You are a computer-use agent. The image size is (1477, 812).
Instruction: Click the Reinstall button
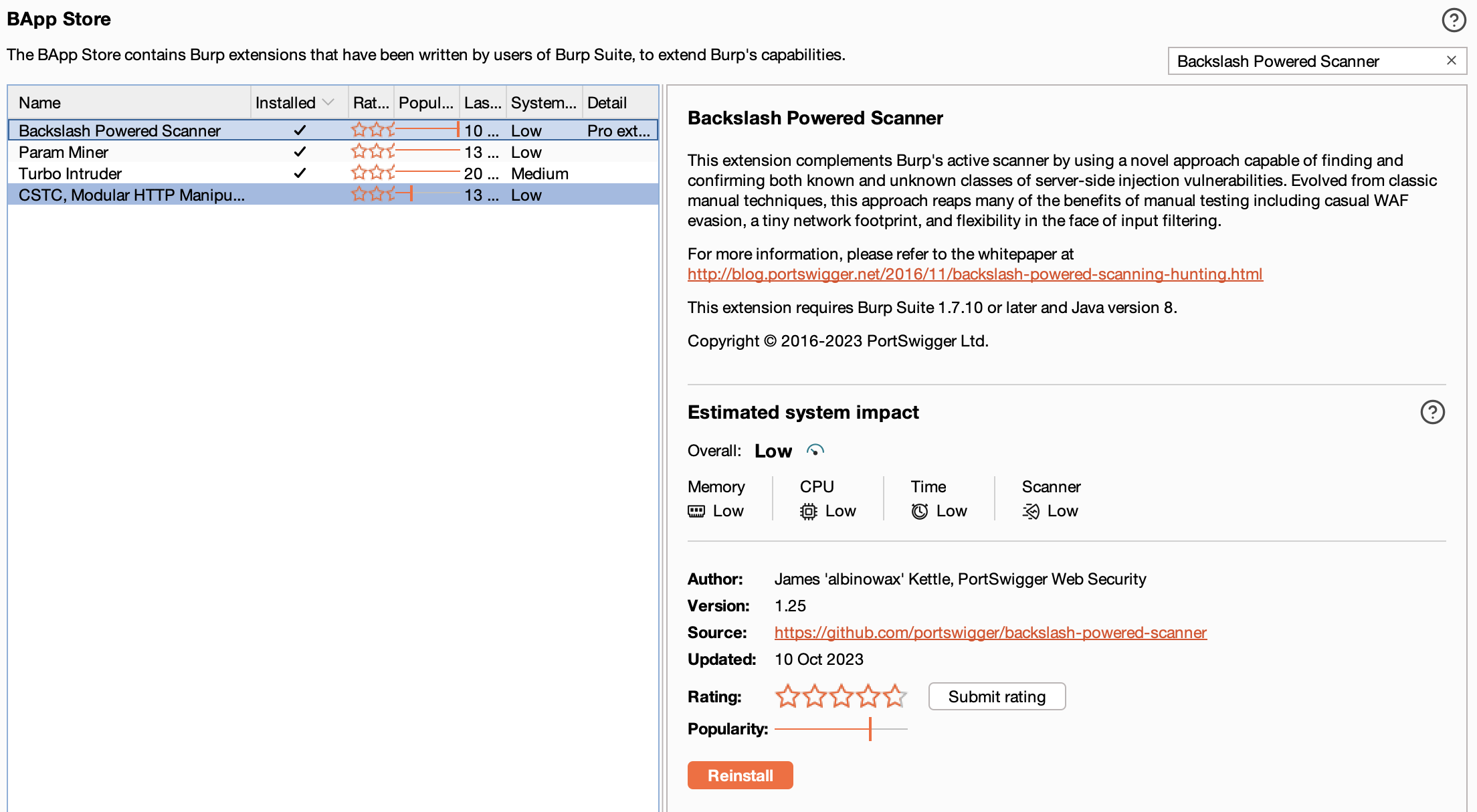pos(741,775)
